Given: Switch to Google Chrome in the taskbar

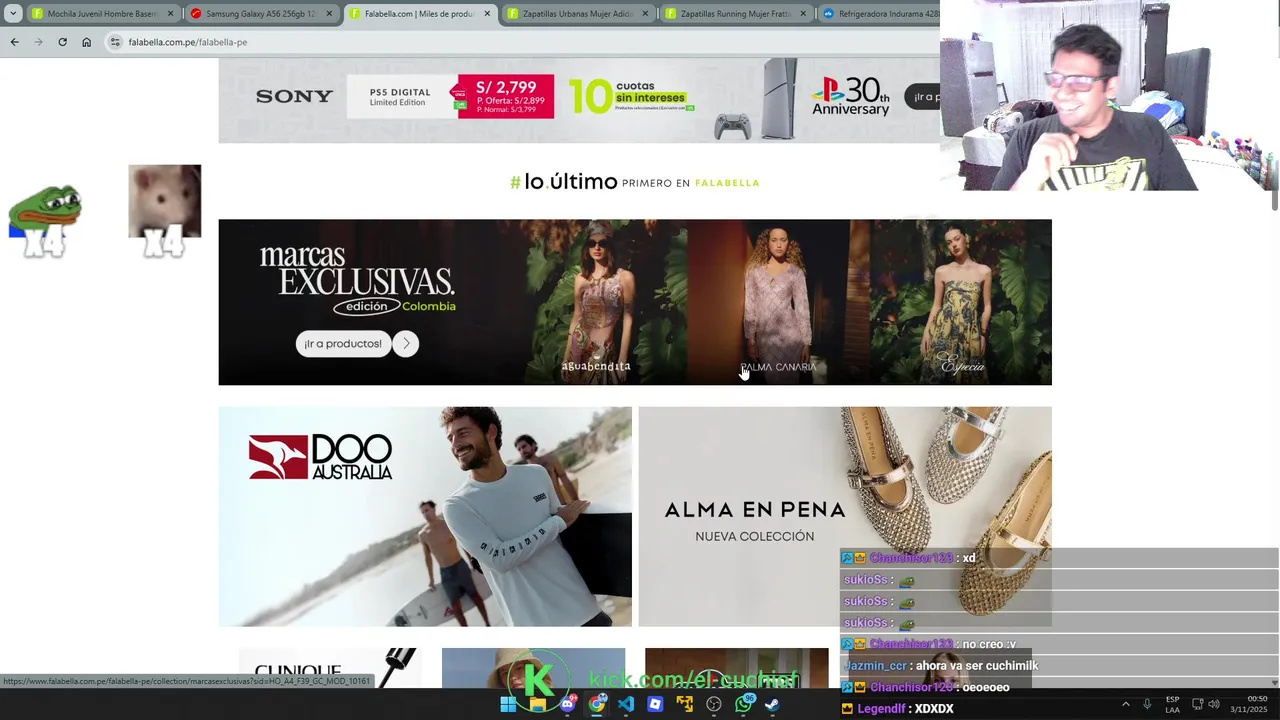Looking at the screenshot, I should (597, 704).
